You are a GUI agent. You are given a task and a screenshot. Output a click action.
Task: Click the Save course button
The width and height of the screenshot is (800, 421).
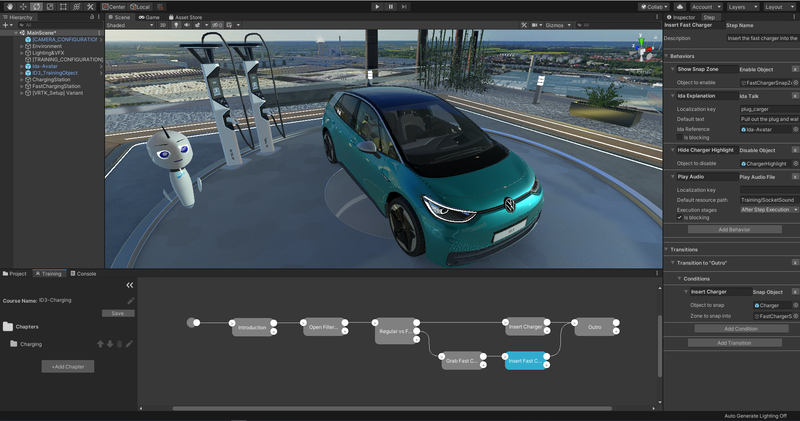coord(118,313)
